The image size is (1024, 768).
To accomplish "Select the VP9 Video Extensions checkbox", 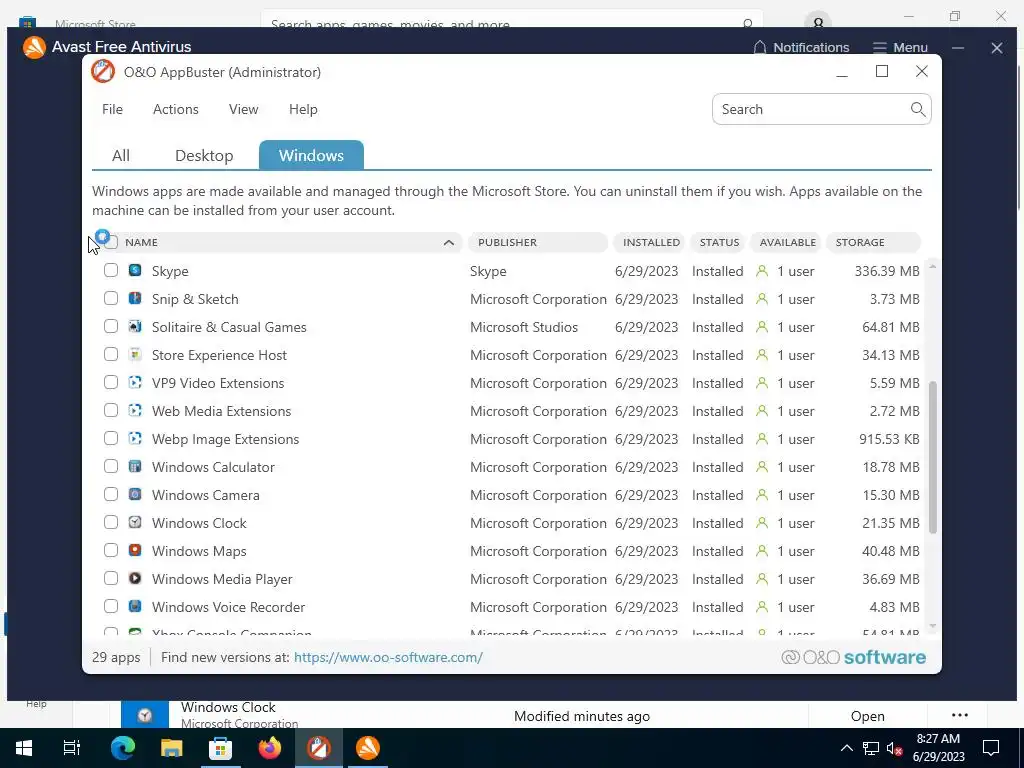I will point(111,383).
